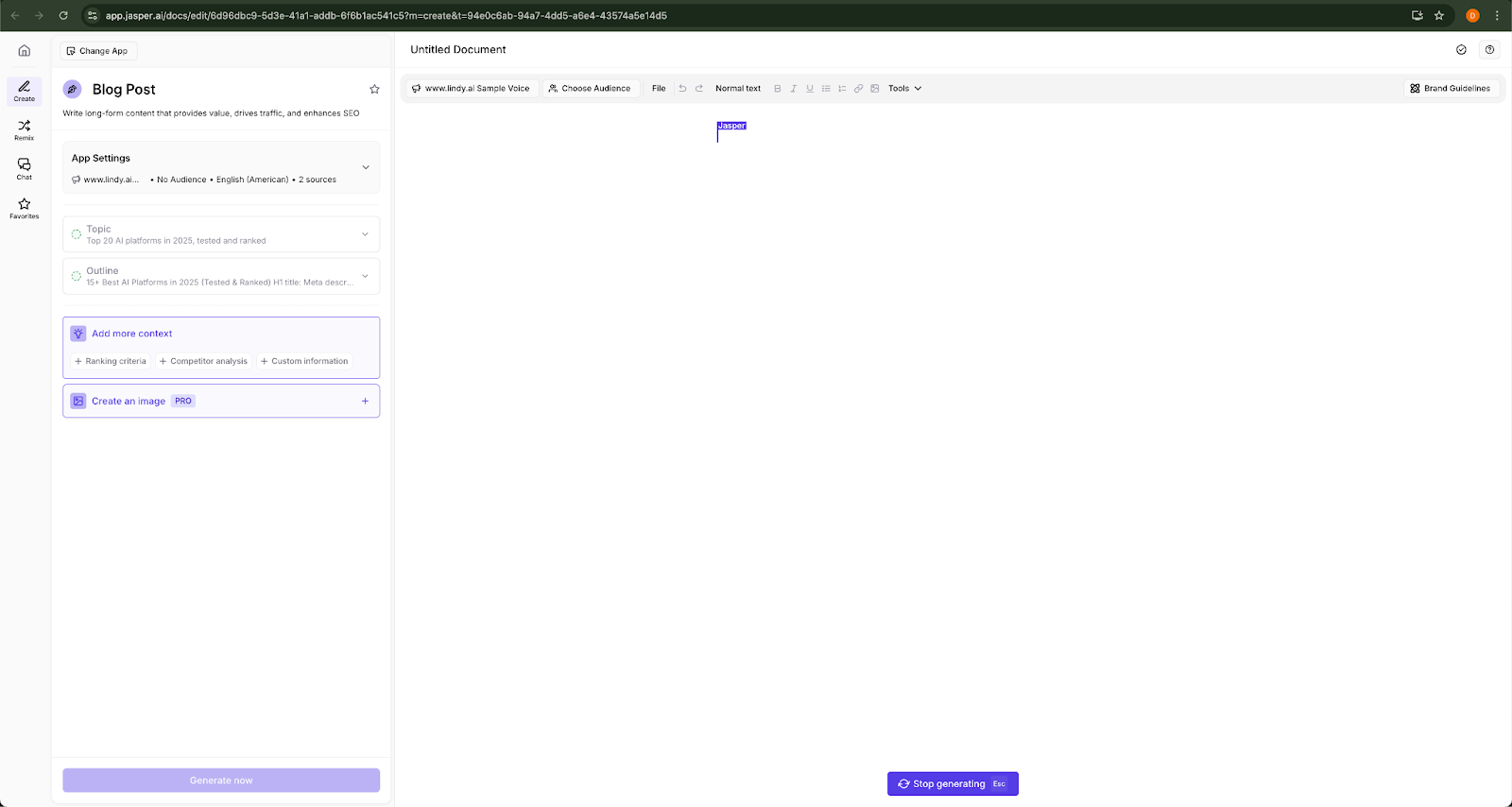
Task: Click the Create an image icon
Action: click(78, 401)
